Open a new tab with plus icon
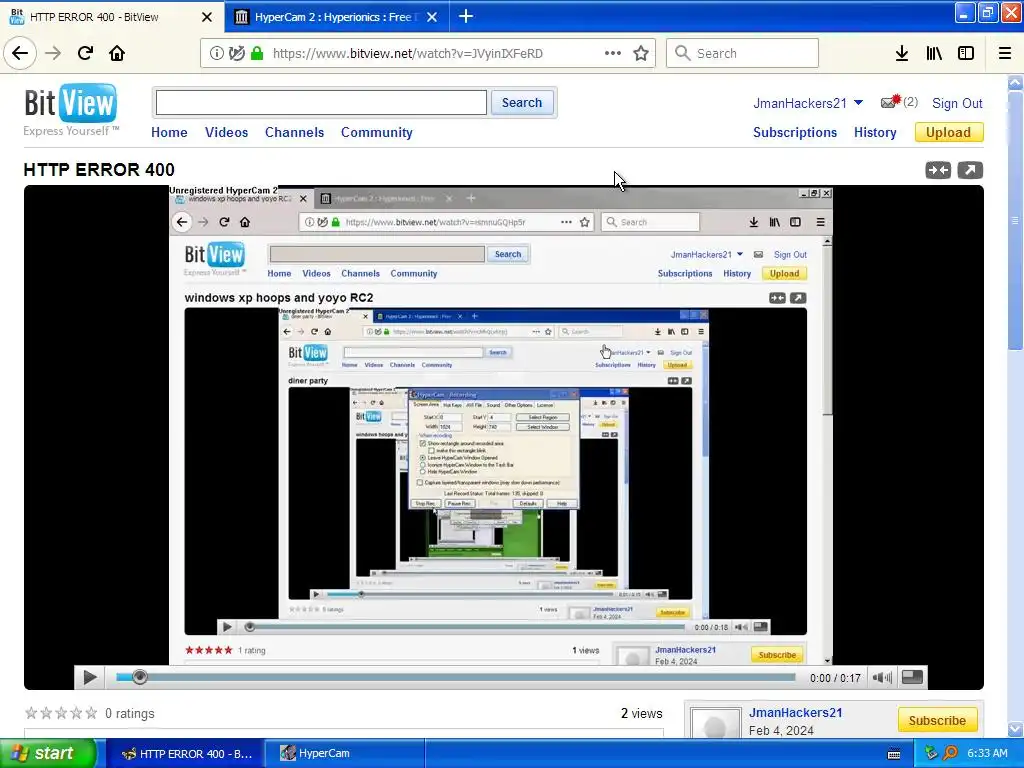Image resolution: width=1024 pixels, height=768 pixels. [x=466, y=16]
